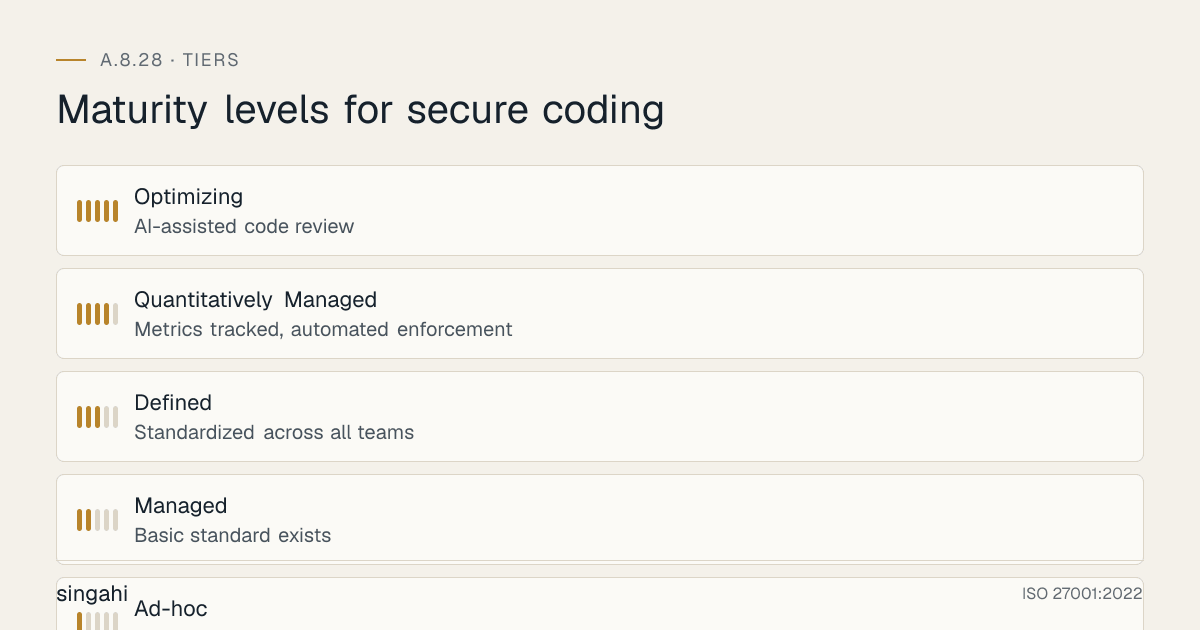Screen dimensions: 1200x630
Task: Click the two-bar level icon beside Managed
Action: (97, 520)
